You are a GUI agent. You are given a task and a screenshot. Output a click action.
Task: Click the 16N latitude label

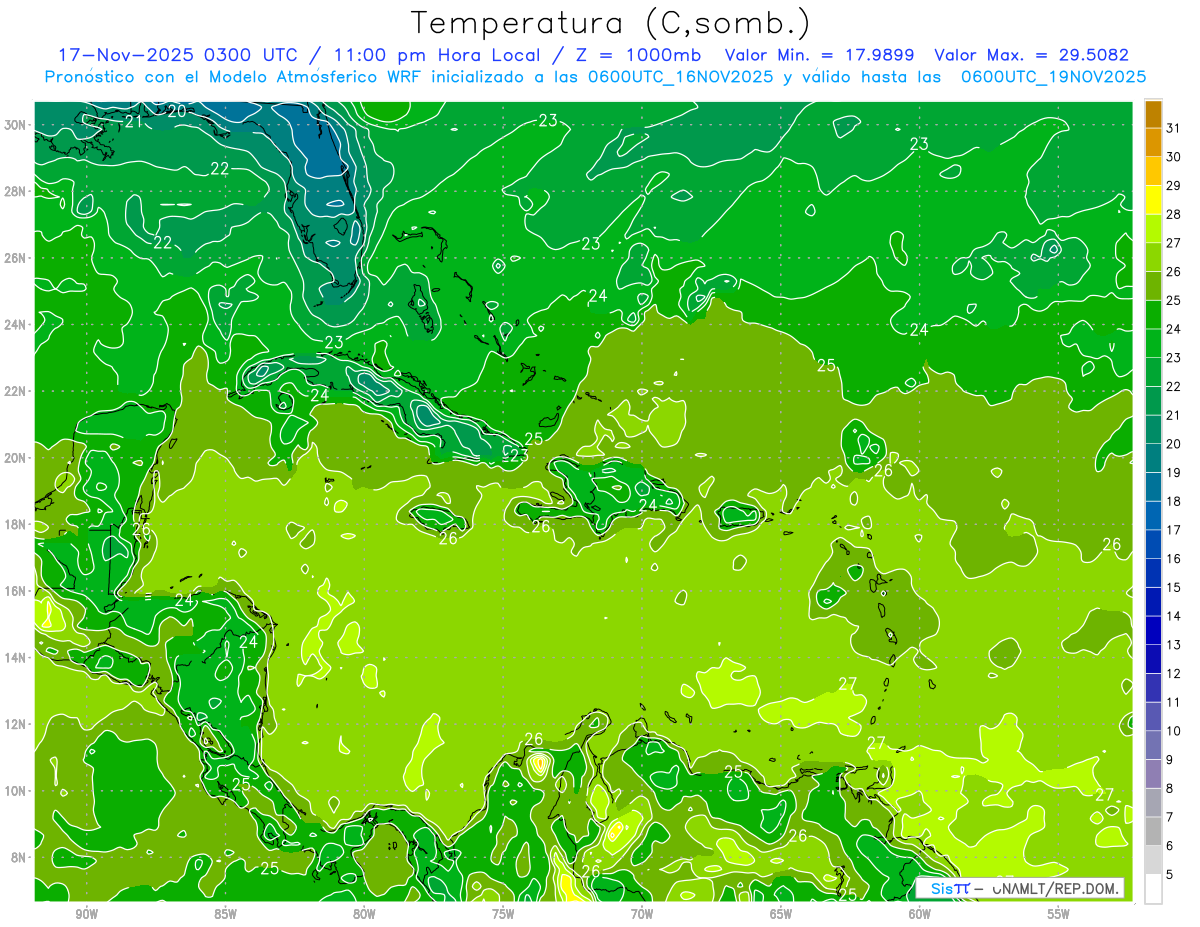[x=16, y=591]
